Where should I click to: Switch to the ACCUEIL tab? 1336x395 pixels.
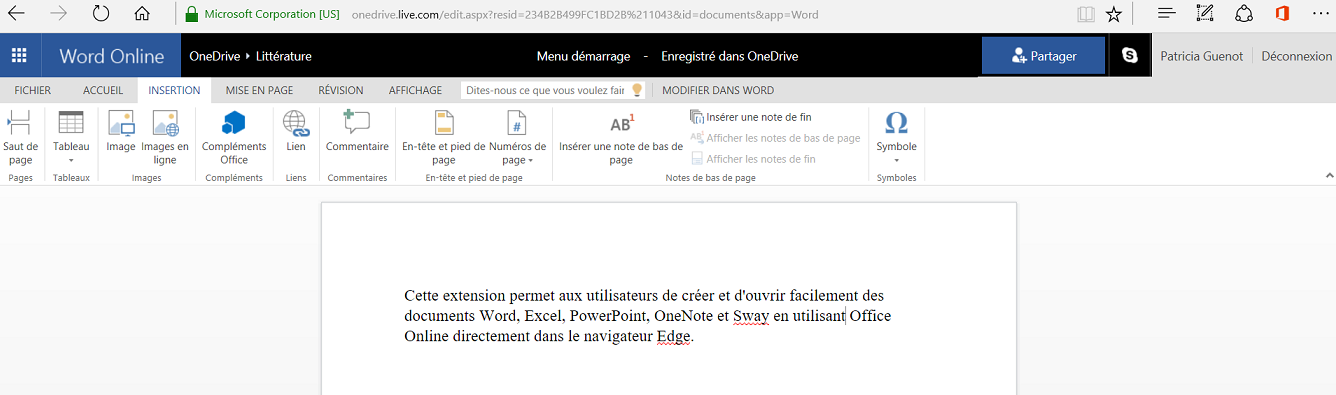point(103,90)
